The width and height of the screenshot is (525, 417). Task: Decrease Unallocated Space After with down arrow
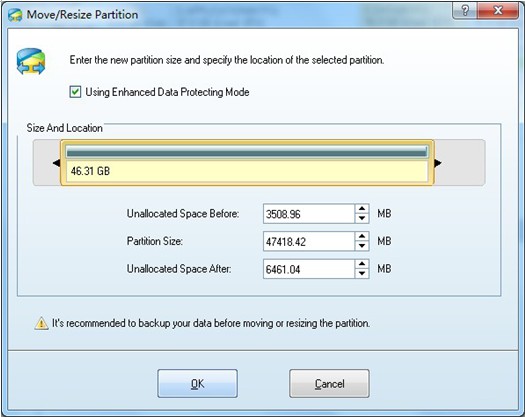tap(362, 273)
